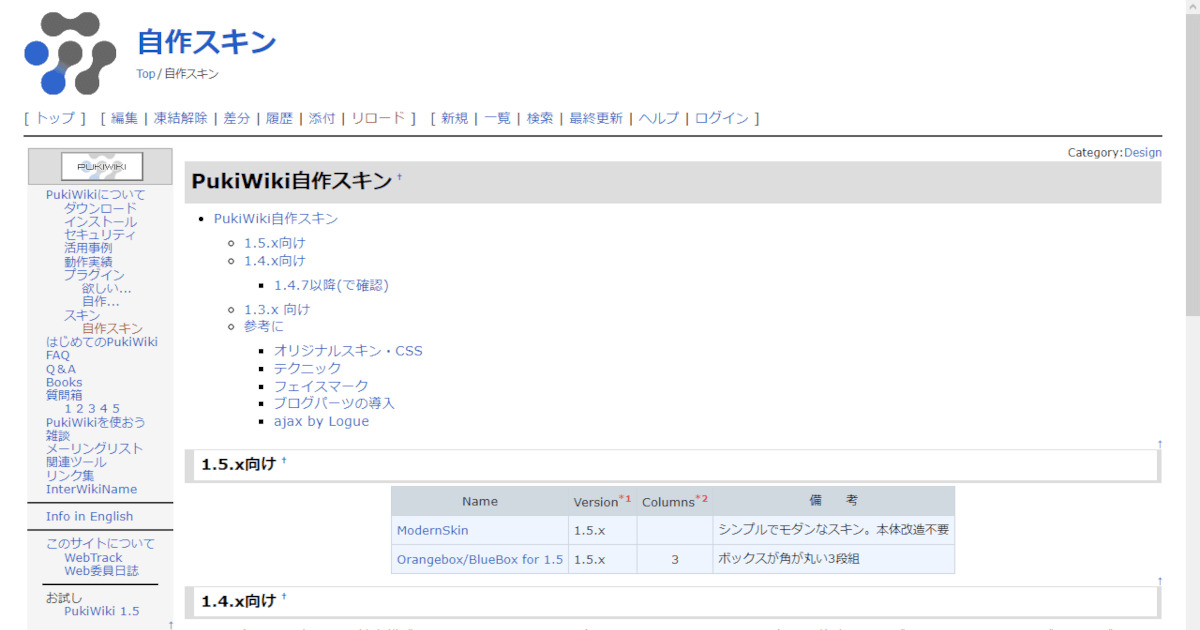Open 検索 from the top navigation
This screenshot has height=630, width=1200.
point(540,118)
